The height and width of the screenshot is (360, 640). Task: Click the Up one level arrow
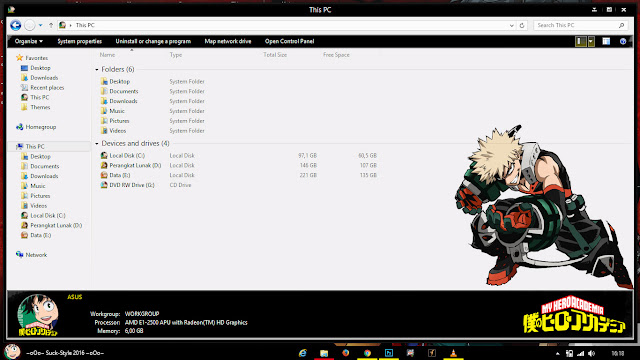pyautogui.click(x=51, y=25)
